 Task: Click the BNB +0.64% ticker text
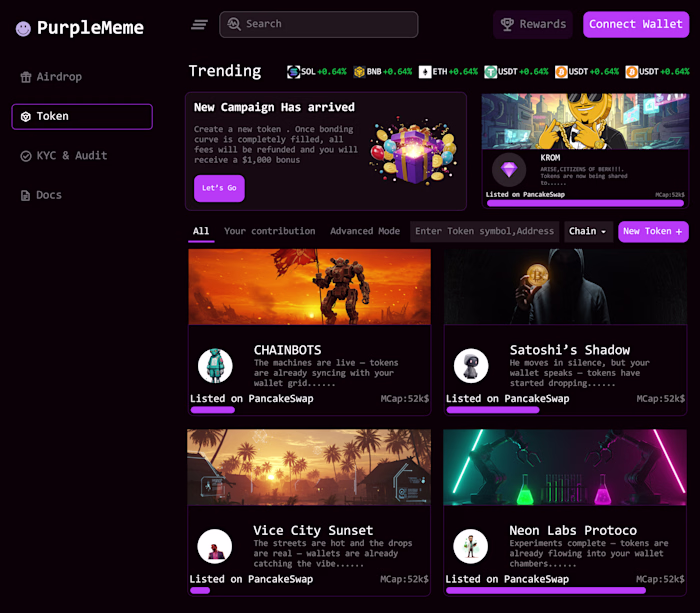pyautogui.click(x=389, y=71)
